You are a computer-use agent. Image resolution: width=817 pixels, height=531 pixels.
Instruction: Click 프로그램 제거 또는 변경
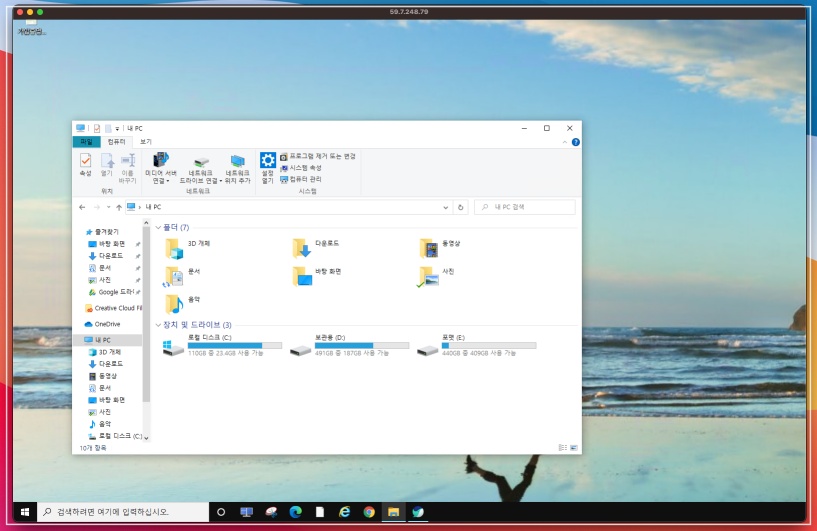pos(318,156)
